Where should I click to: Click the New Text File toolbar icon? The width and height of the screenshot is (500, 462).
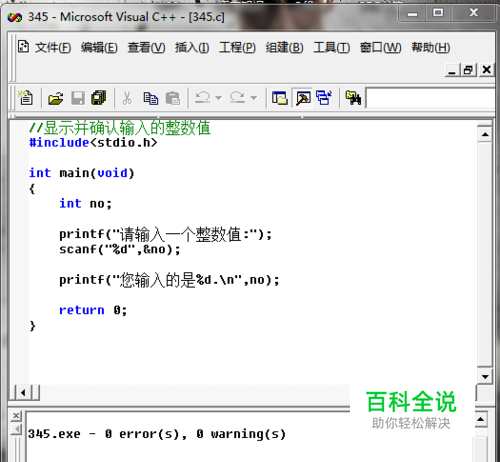click(25, 98)
